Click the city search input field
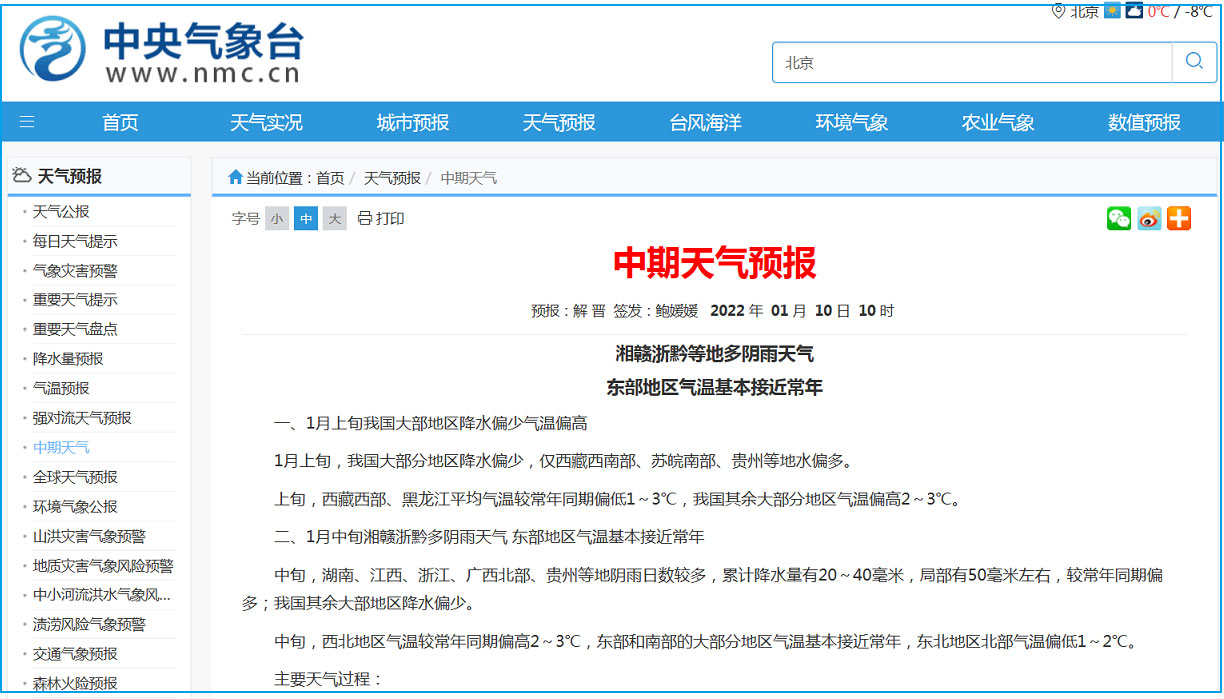The height and width of the screenshot is (699, 1224). click(x=970, y=62)
